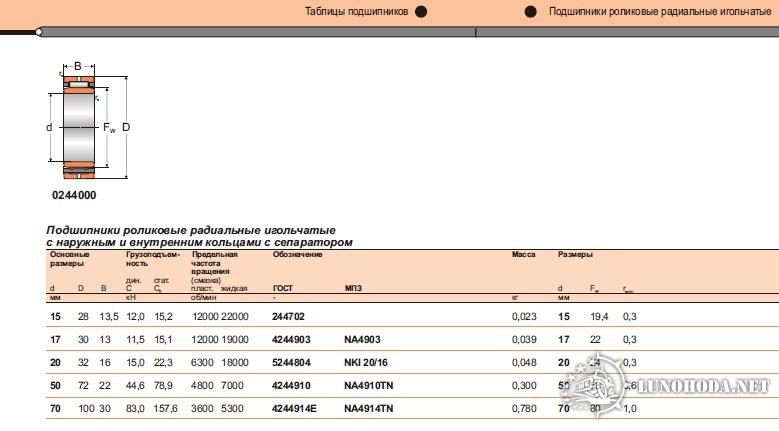The height and width of the screenshot is (431, 779).
Task: Click the 'Fw' label in the bearing drawing
Action: (x=109, y=128)
